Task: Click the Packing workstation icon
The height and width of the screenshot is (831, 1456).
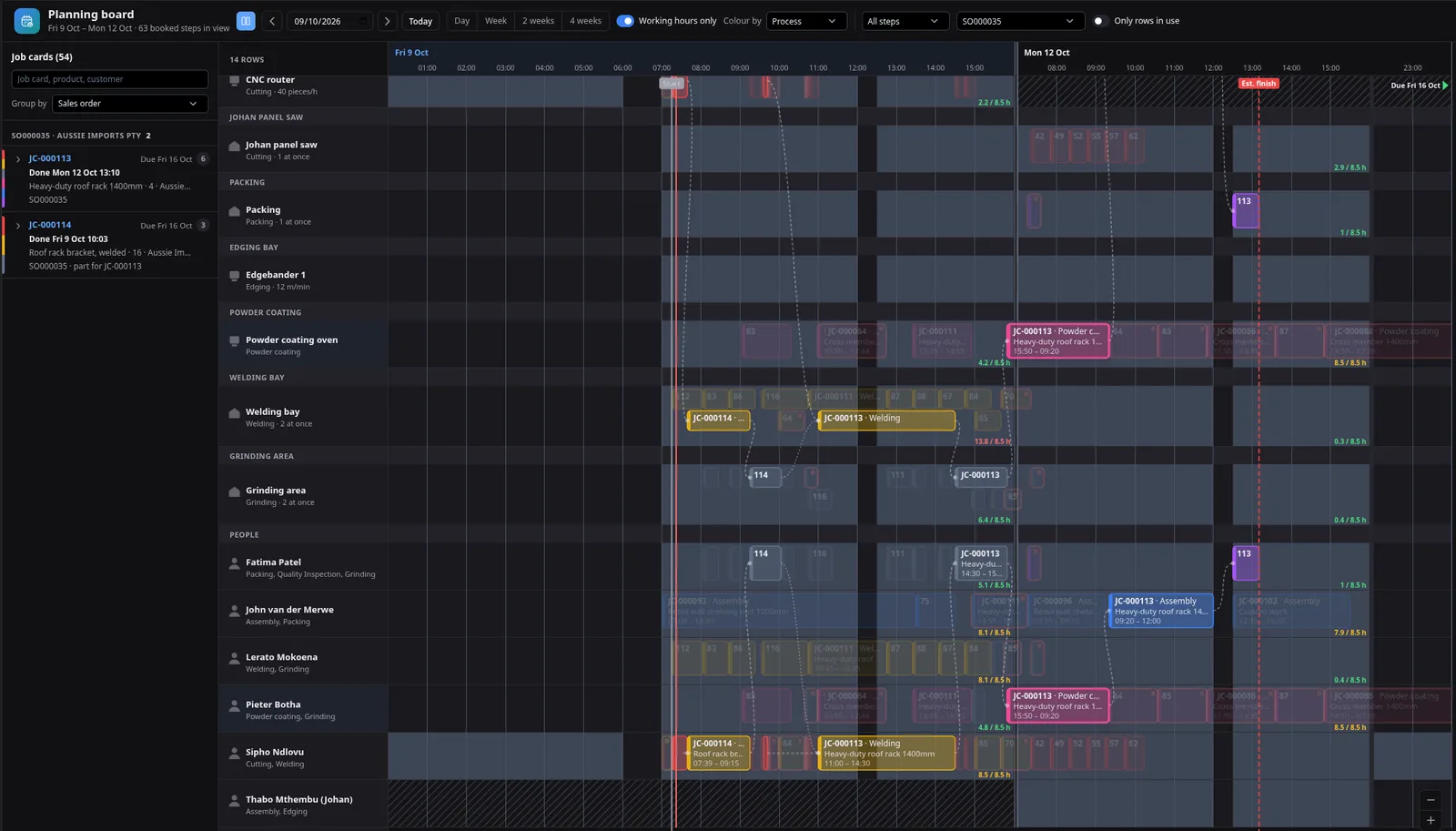Action: coord(234,211)
